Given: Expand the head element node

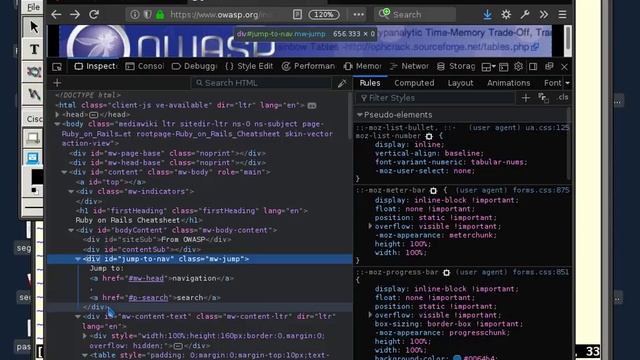Looking at the screenshot, I should tap(58, 115).
